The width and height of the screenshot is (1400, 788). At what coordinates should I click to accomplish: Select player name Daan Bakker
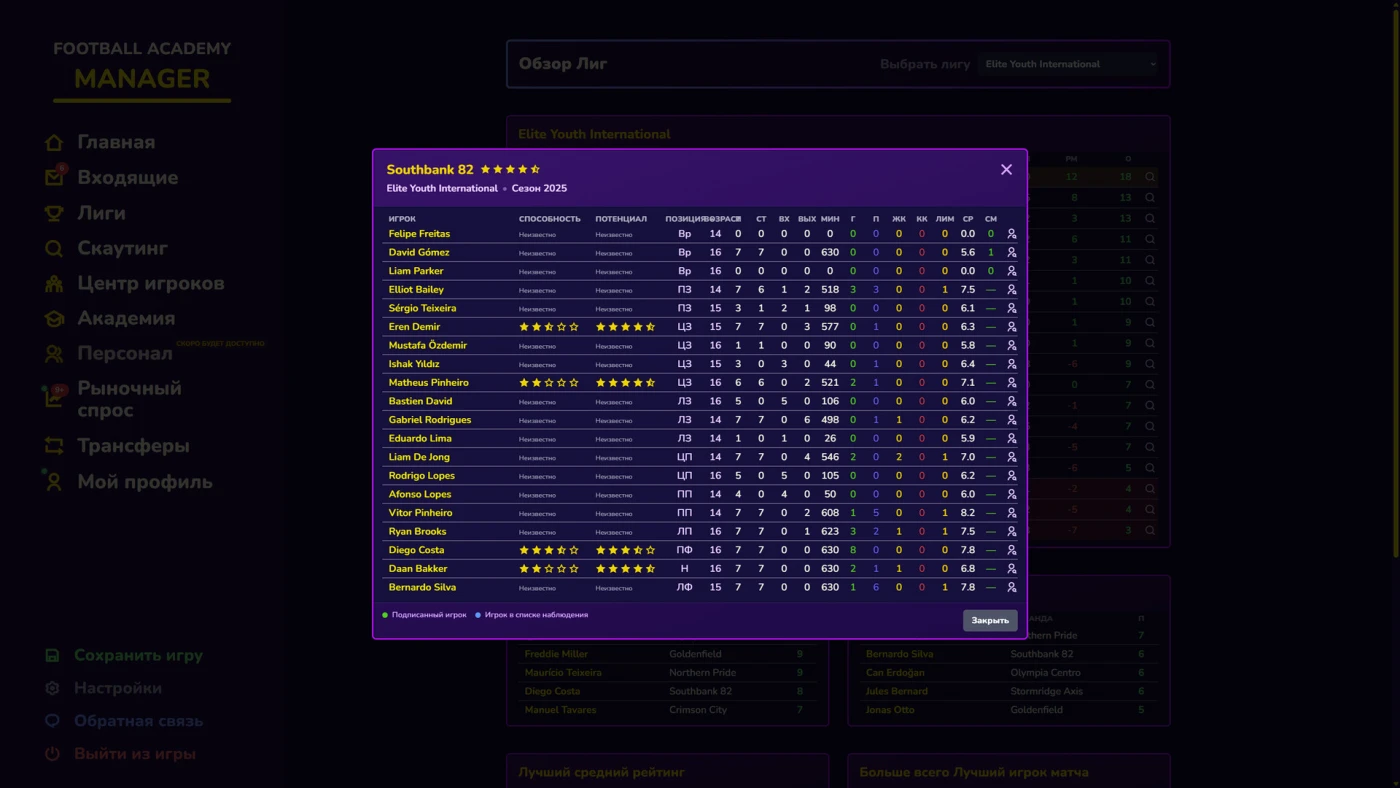click(x=418, y=569)
